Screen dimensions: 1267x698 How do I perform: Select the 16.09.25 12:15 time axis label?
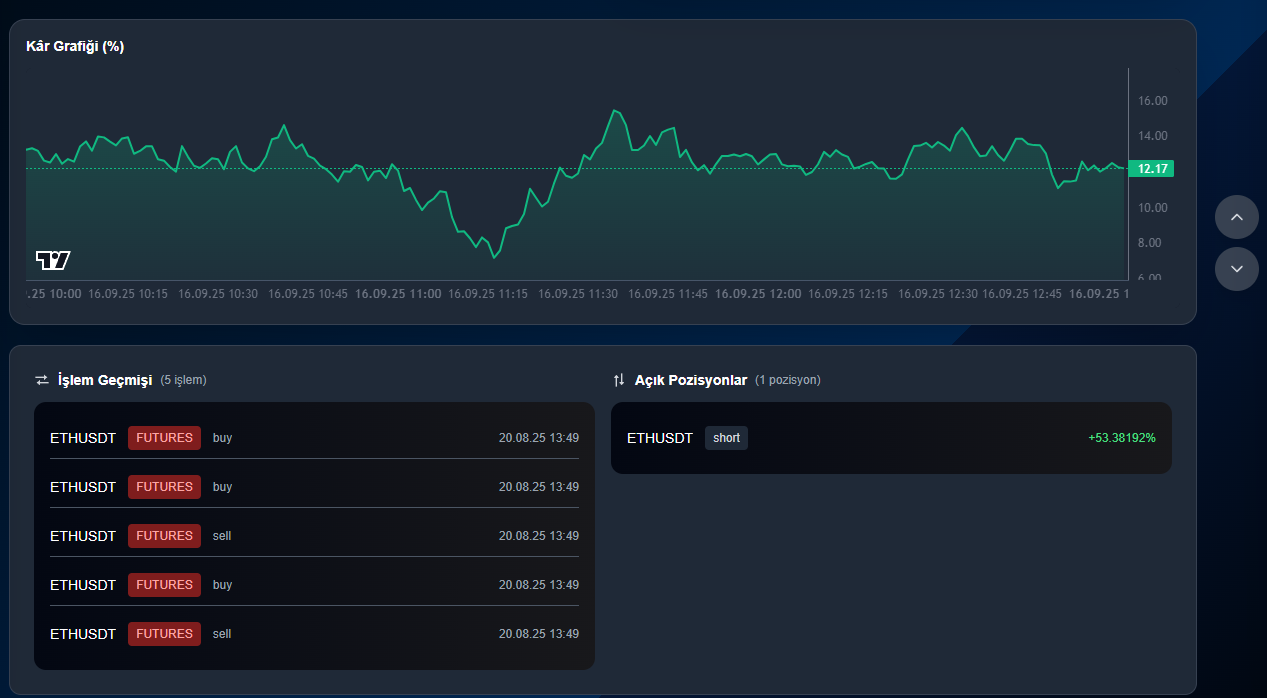(848, 294)
